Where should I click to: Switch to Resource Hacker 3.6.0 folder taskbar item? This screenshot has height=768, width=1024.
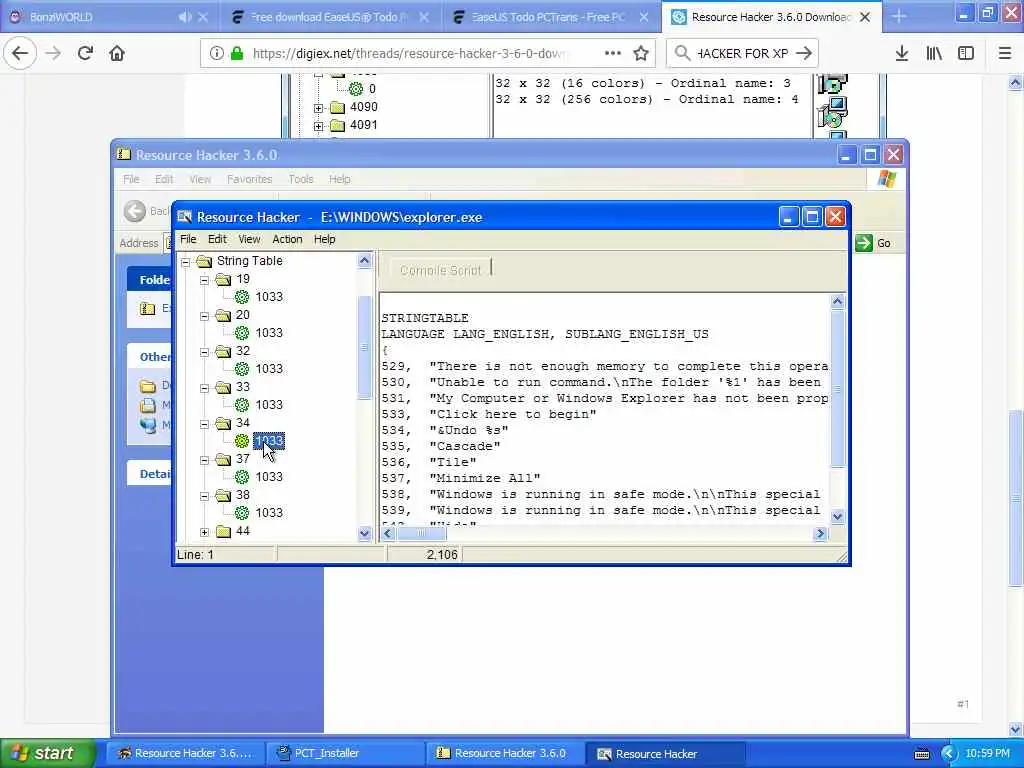coord(504,753)
